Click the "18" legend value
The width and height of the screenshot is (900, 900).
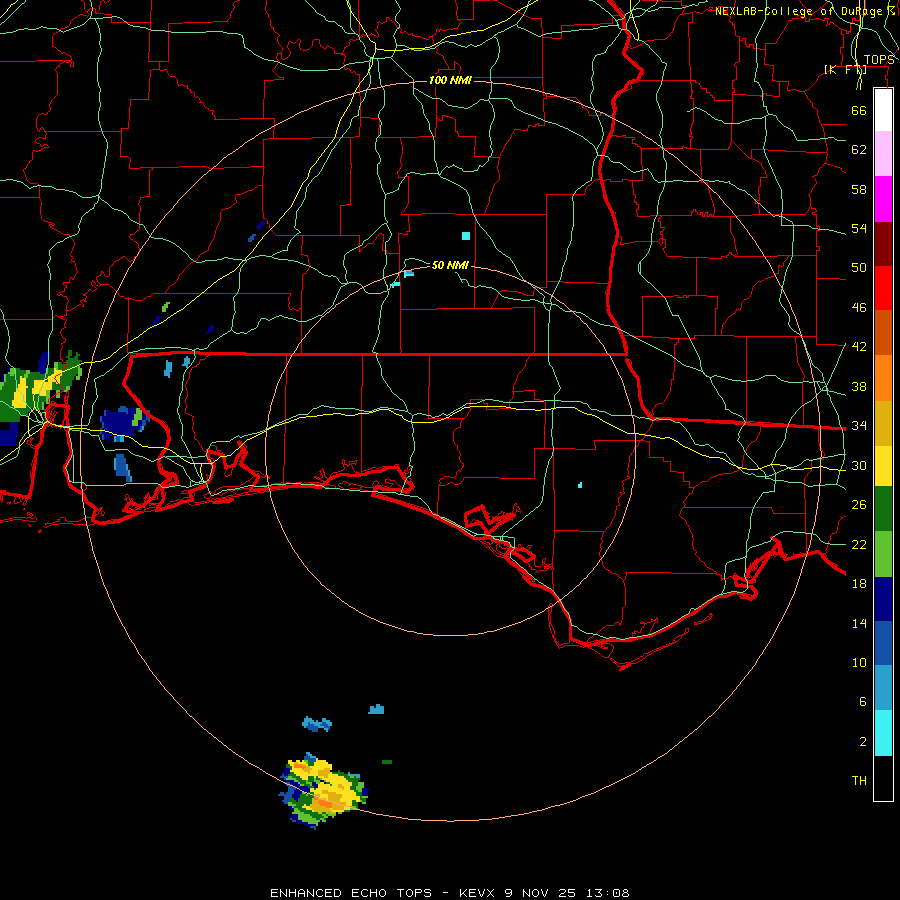click(859, 584)
